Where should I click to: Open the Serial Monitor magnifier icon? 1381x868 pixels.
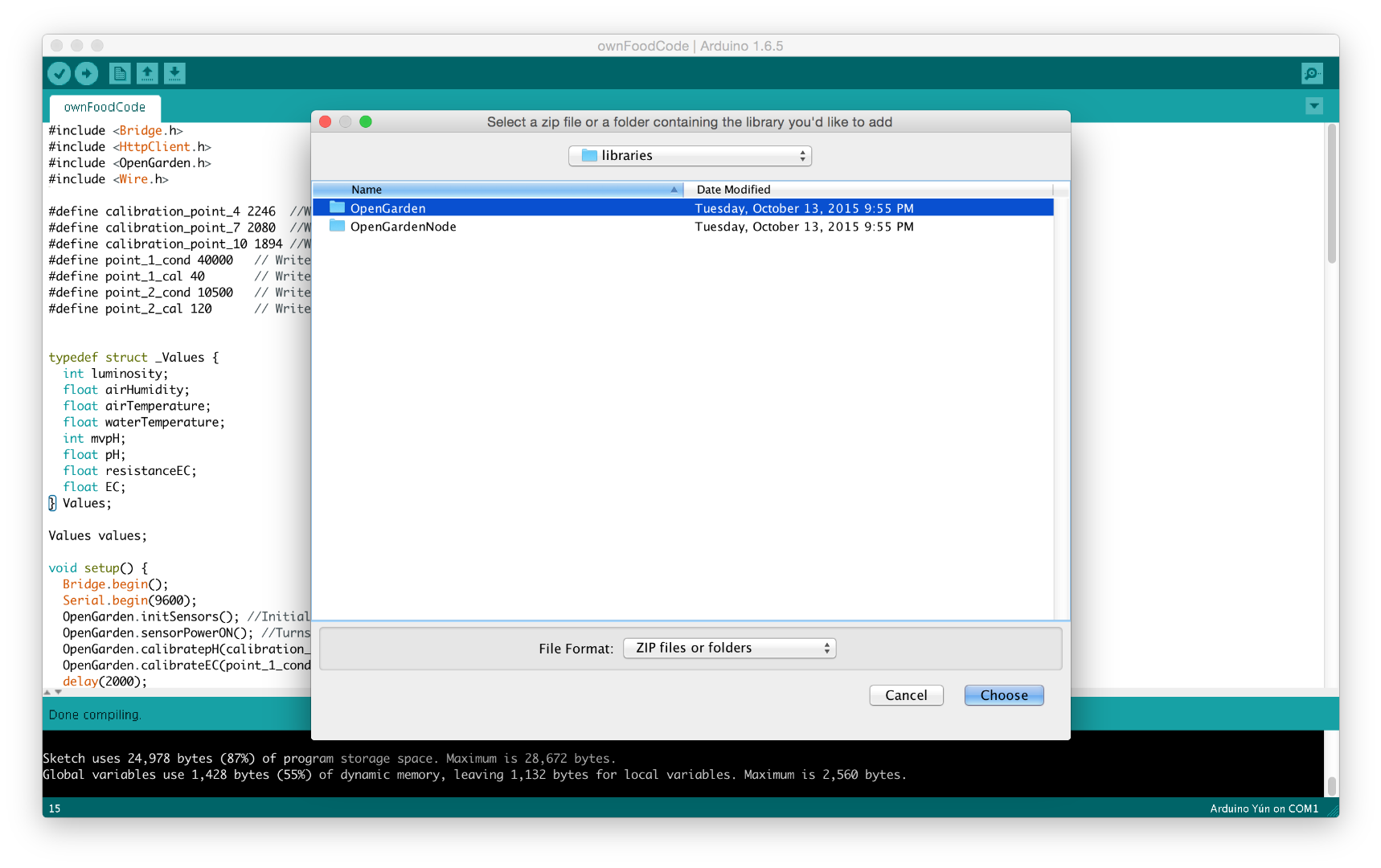[1312, 74]
